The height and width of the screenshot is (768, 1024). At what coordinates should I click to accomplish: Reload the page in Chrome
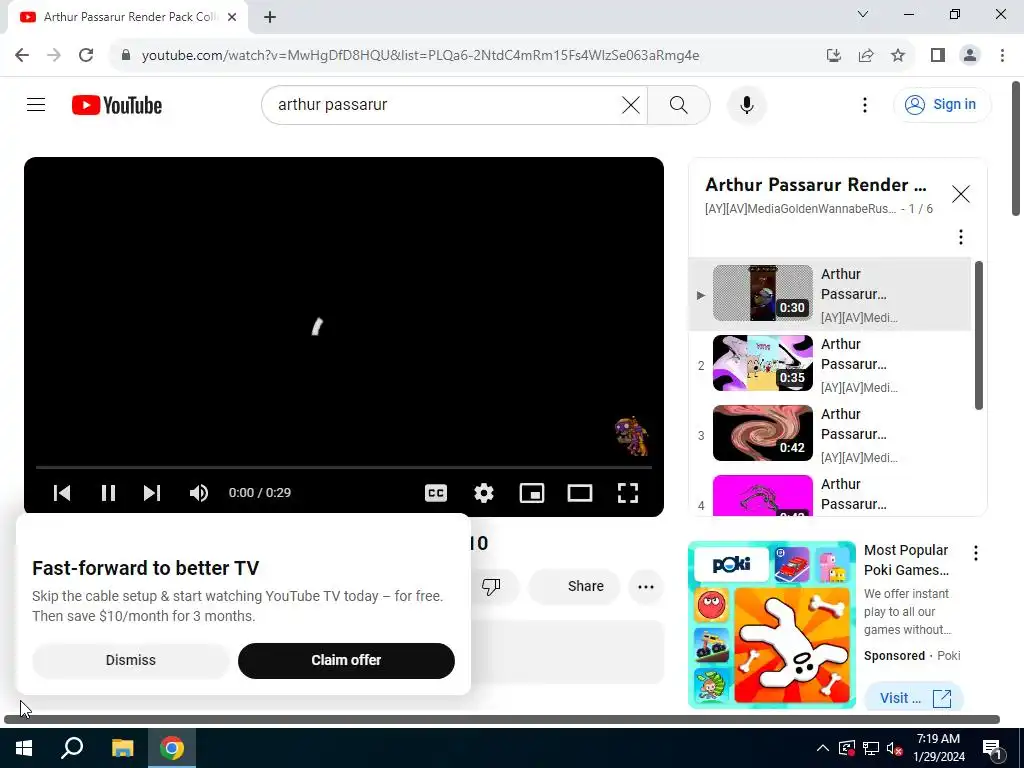[86, 55]
